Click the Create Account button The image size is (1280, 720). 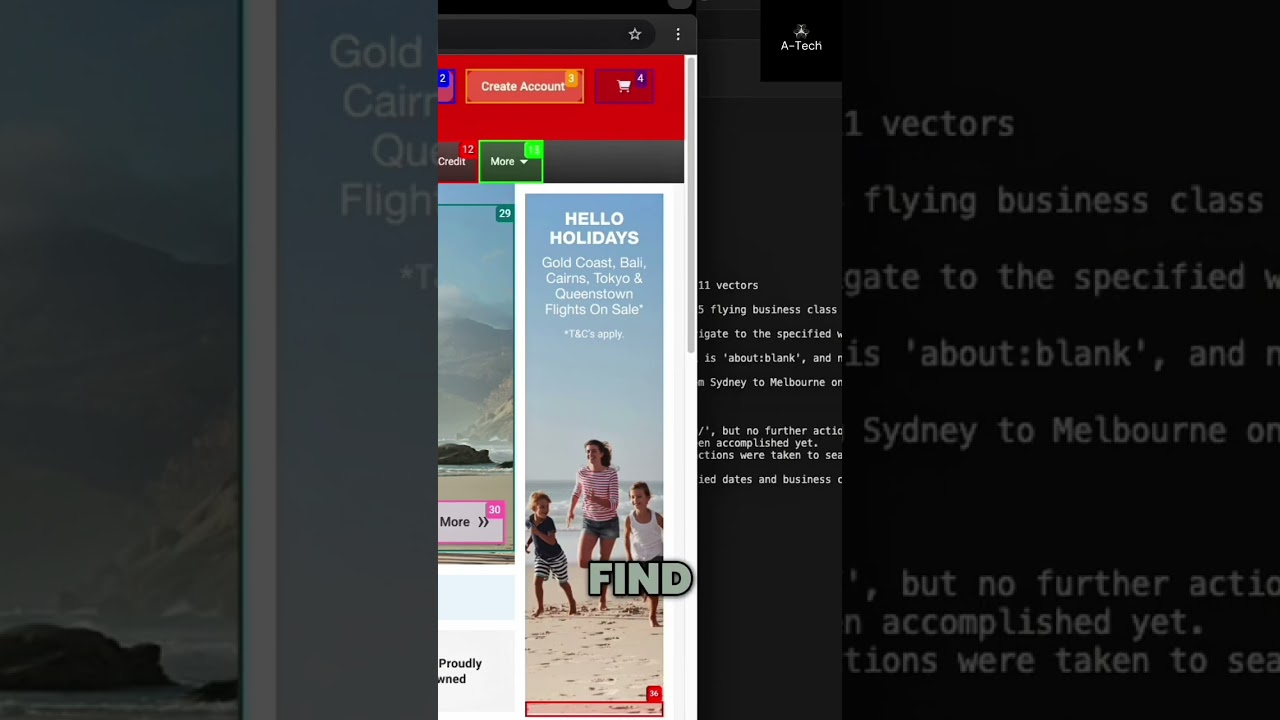tap(524, 86)
